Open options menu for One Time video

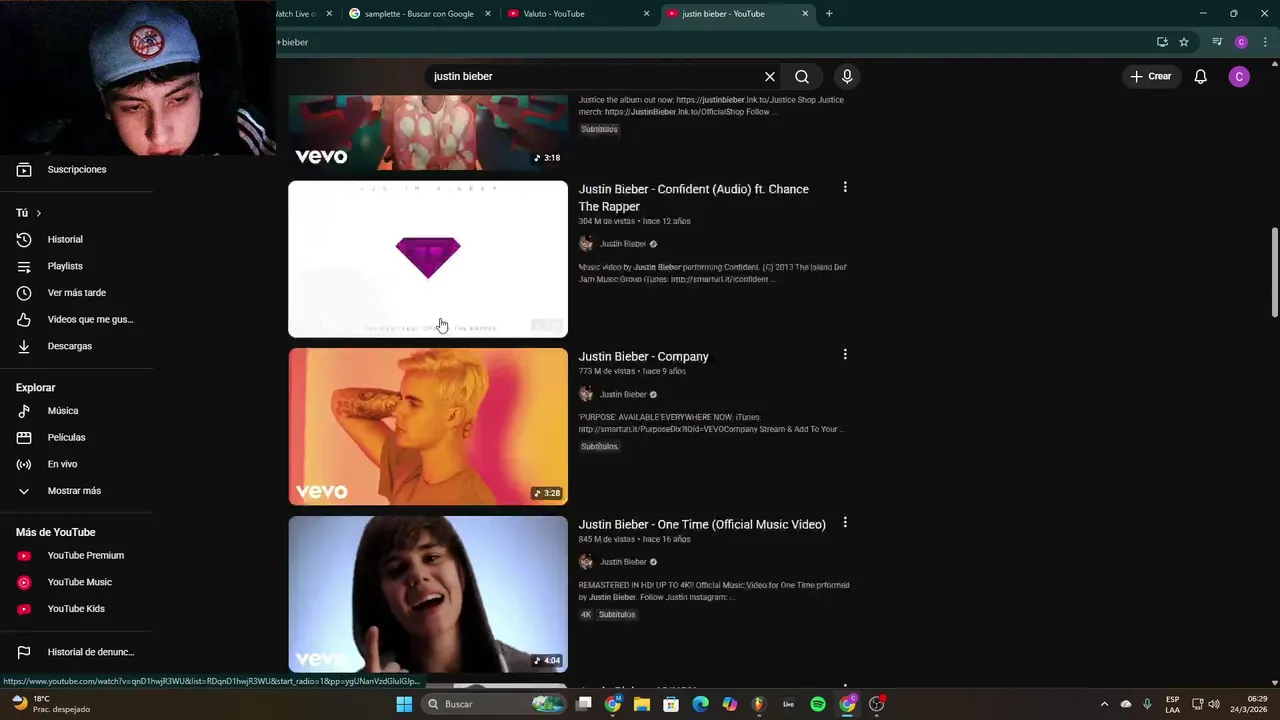[x=845, y=522]
